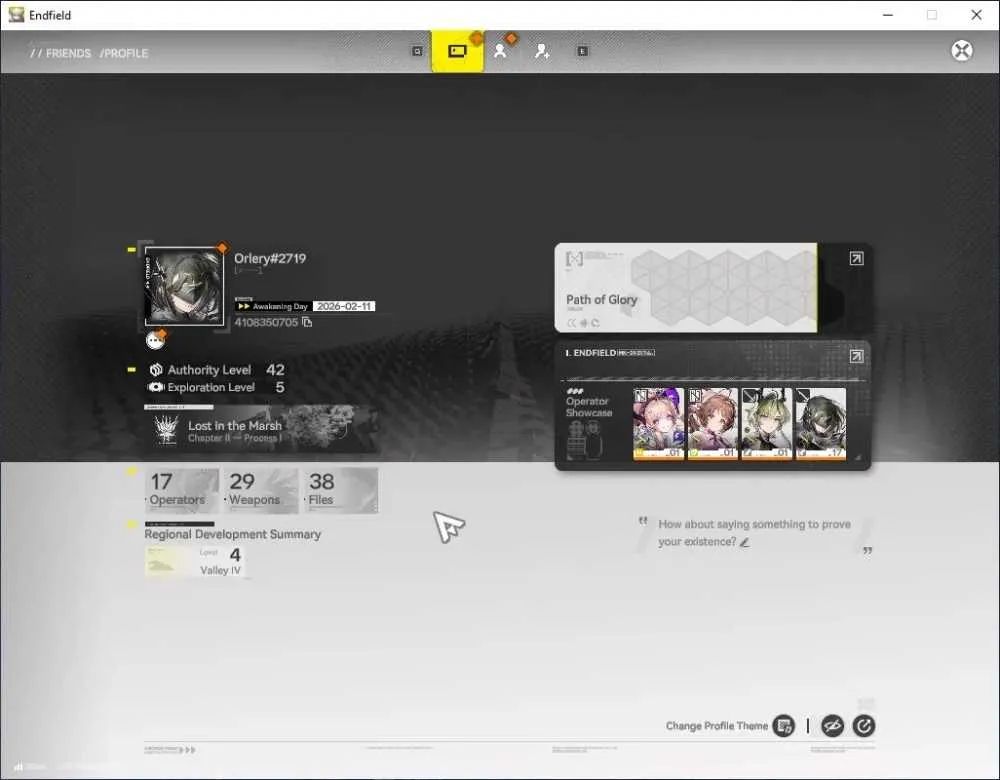Select the brown-haired second showcase operator
The width and height of the screenshot is (1000, 780).
(x=712, y=423)
